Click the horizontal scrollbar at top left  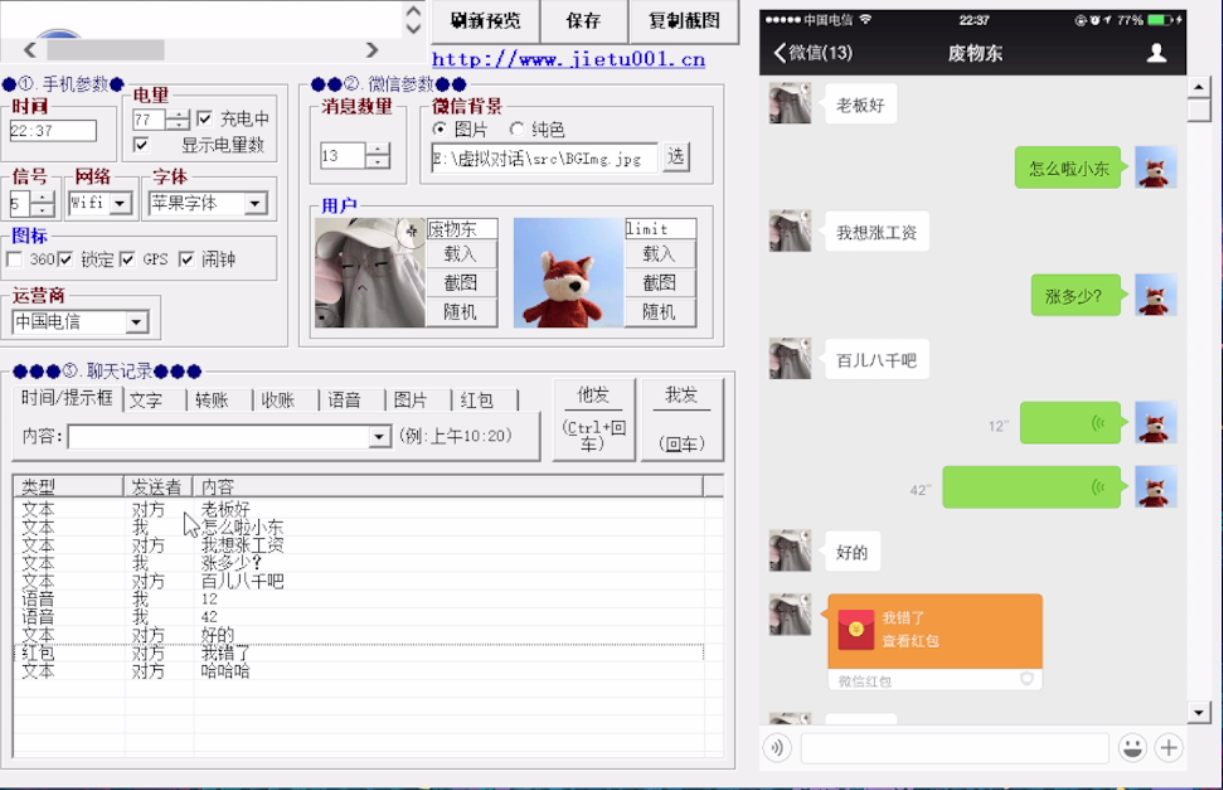point(105,49)
